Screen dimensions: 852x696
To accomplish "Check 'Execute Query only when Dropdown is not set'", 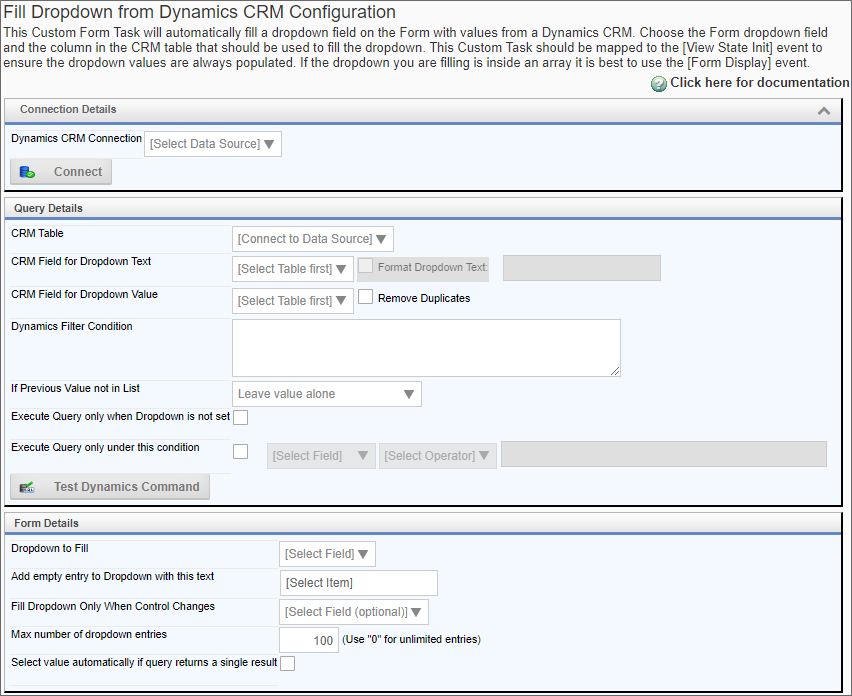I will (x=240, y=417).
